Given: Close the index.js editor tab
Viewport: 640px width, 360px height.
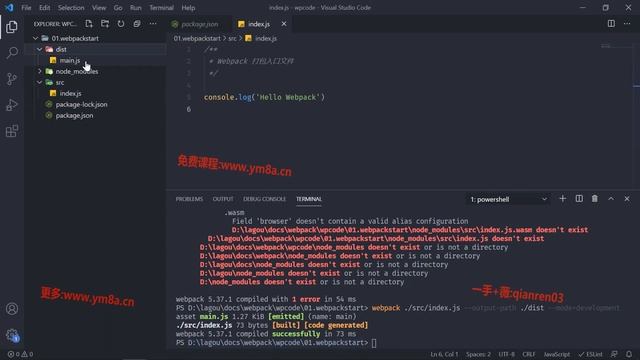Looking at the screenshot, I should (284, 24).
